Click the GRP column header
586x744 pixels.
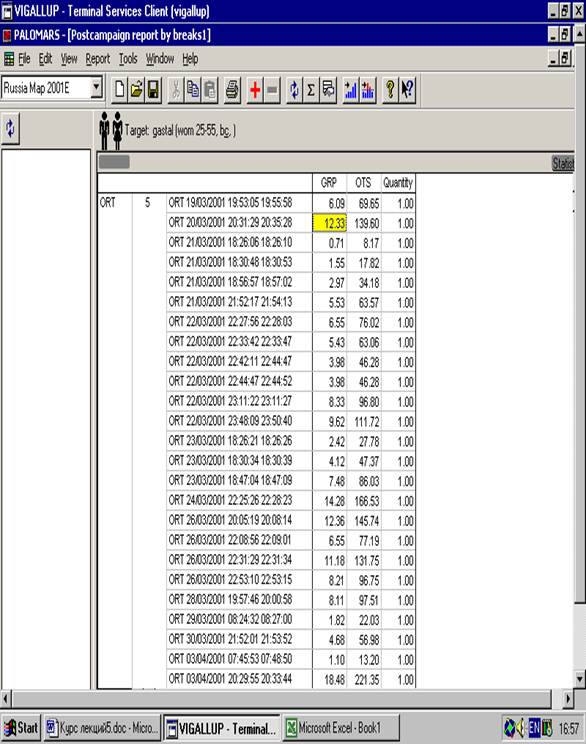click(329, 183)
